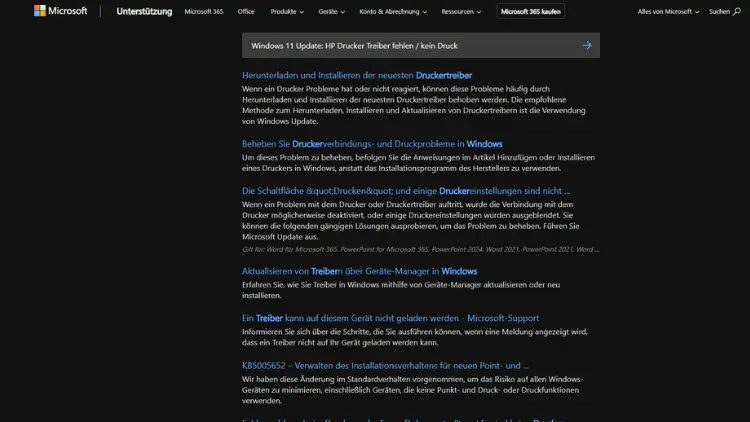Open 'Aktualisieren von Treibern über Geräte-Manager' result

click(359, 271)
